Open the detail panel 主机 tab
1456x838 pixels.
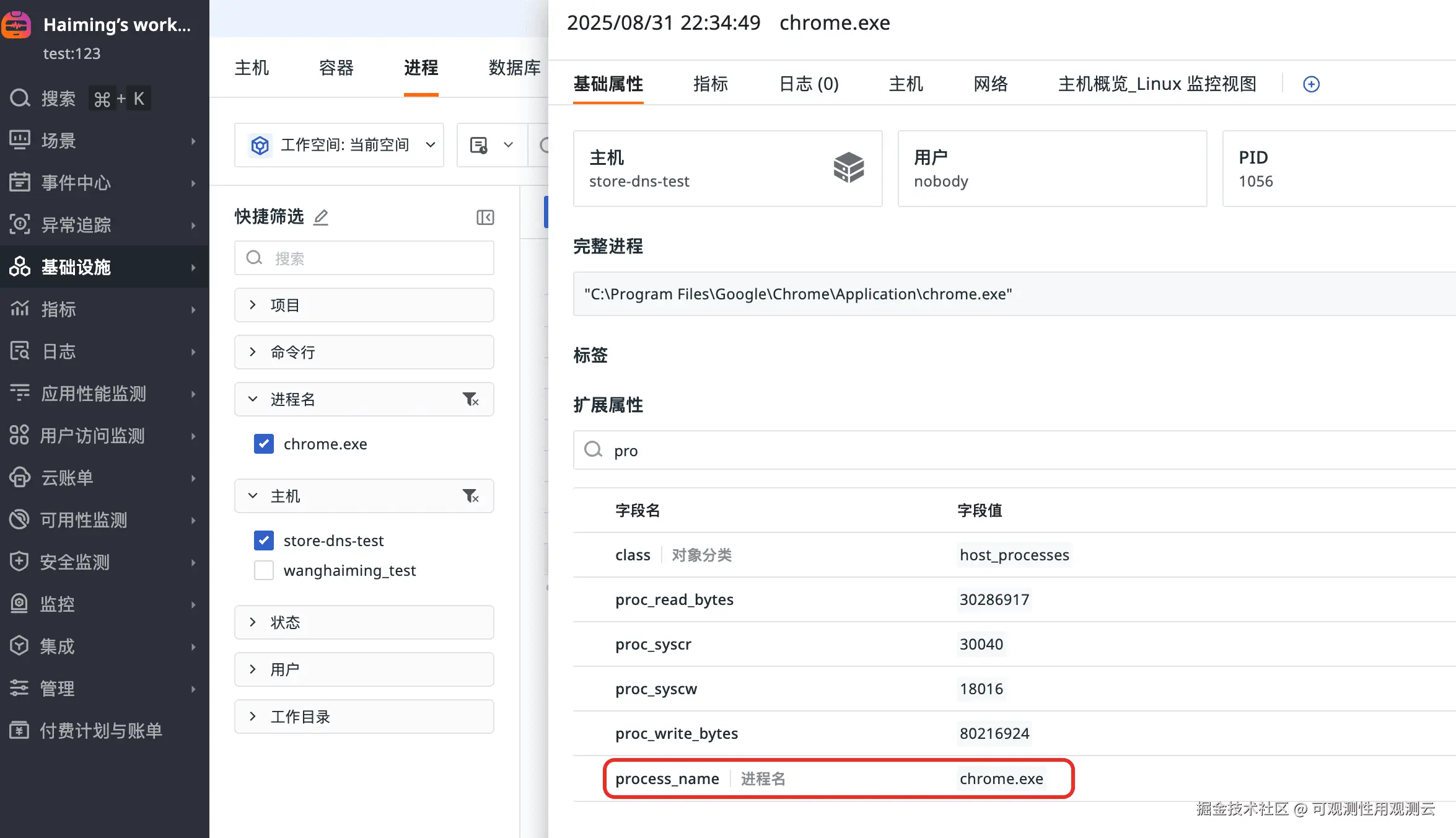pyautogui.click(x=906, y=84)
